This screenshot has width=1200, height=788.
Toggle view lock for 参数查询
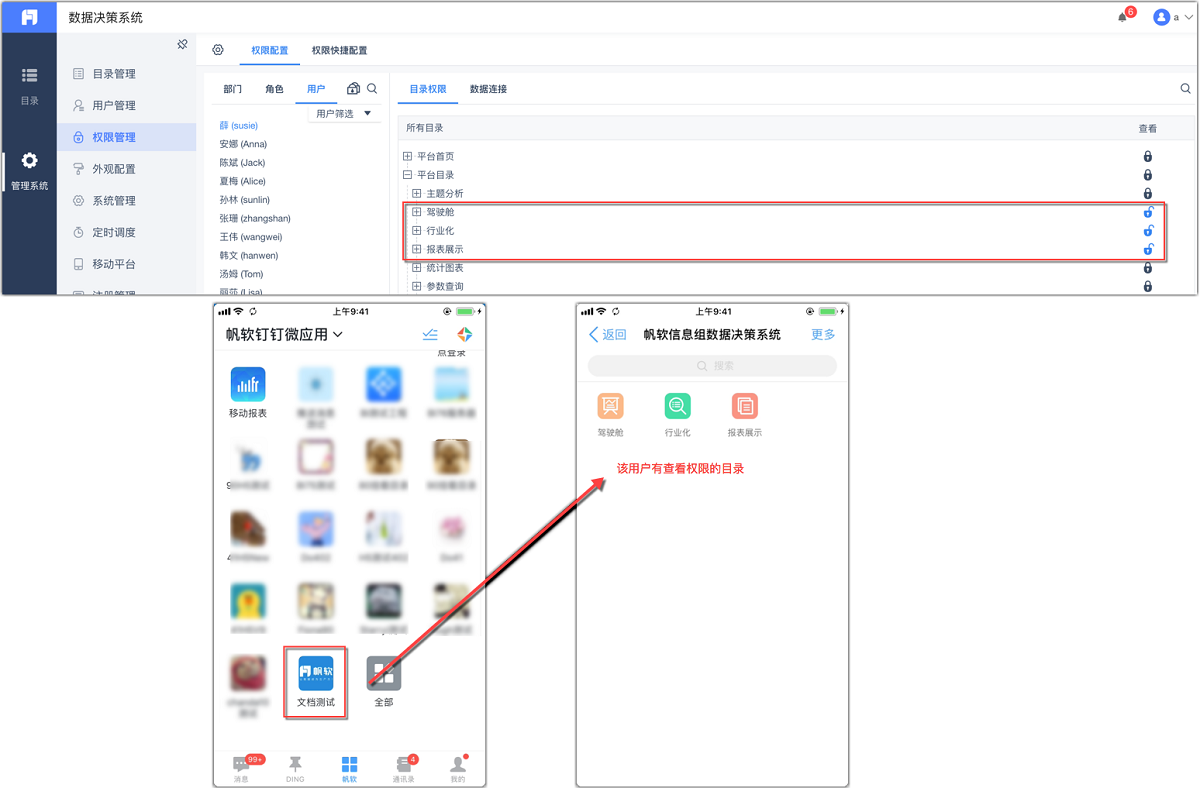click(x=1148, y=286)
